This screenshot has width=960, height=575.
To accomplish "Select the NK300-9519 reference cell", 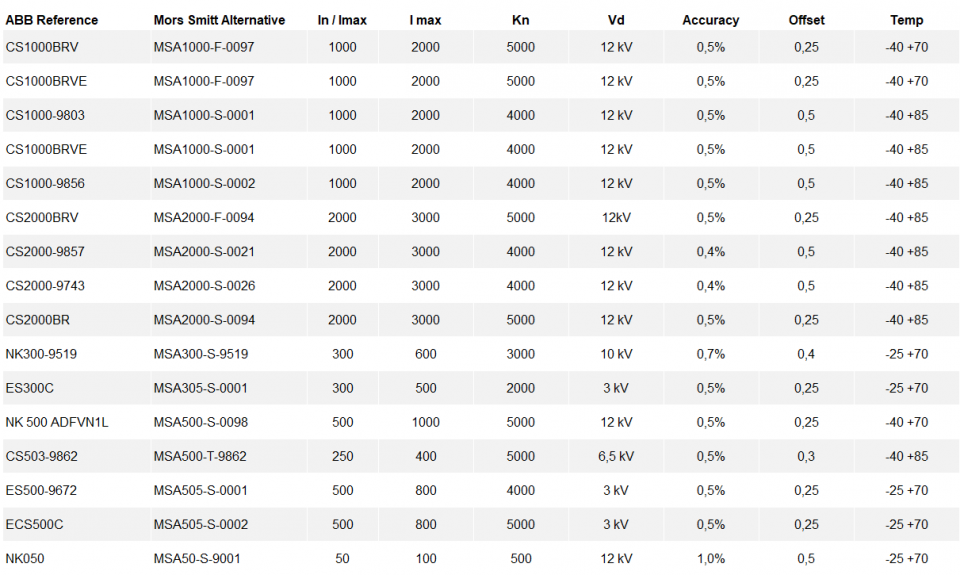I will [41, 354].
